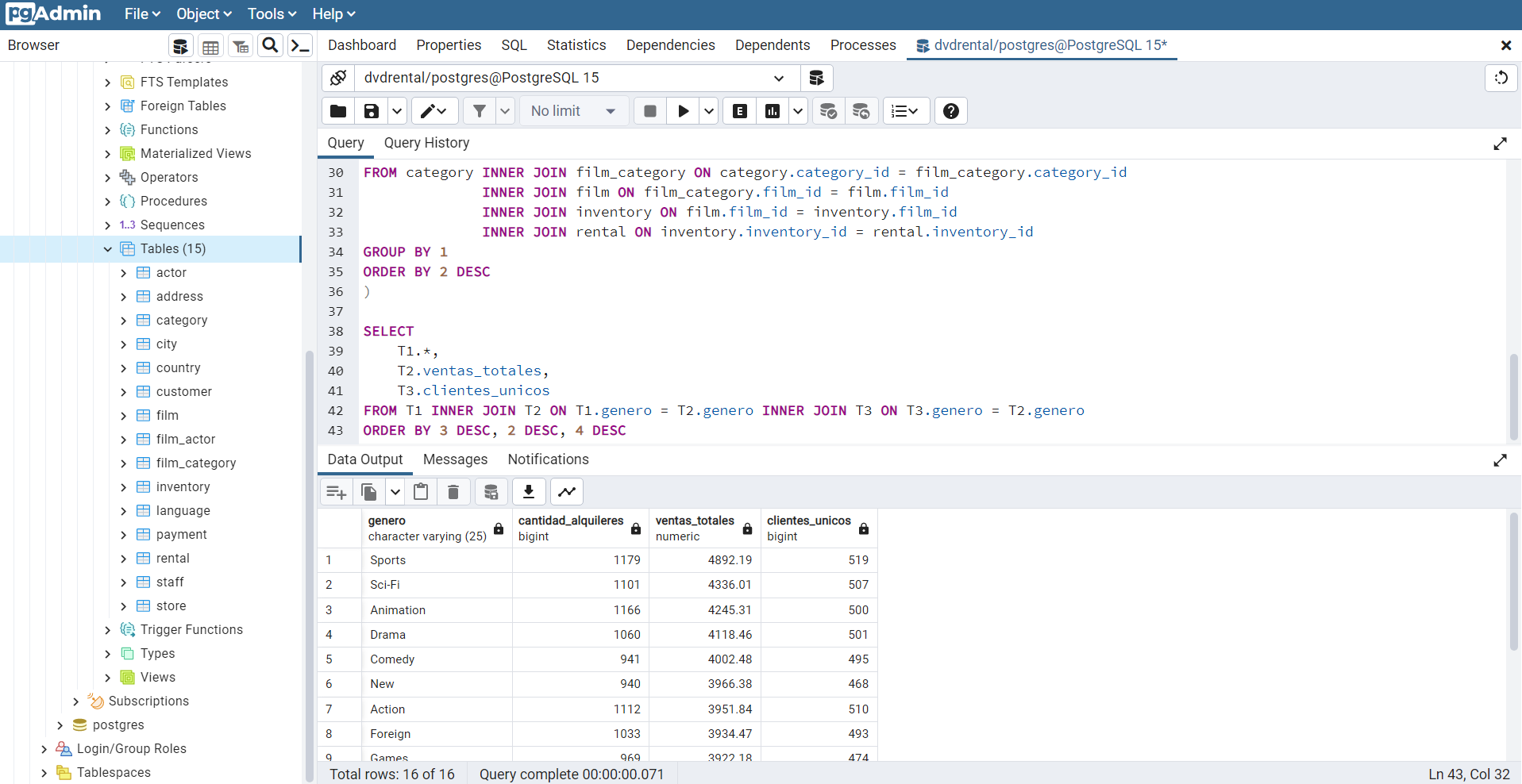1522x784 pixels.
Task: Switch to the Messages tab
Action: coord(454,459)
